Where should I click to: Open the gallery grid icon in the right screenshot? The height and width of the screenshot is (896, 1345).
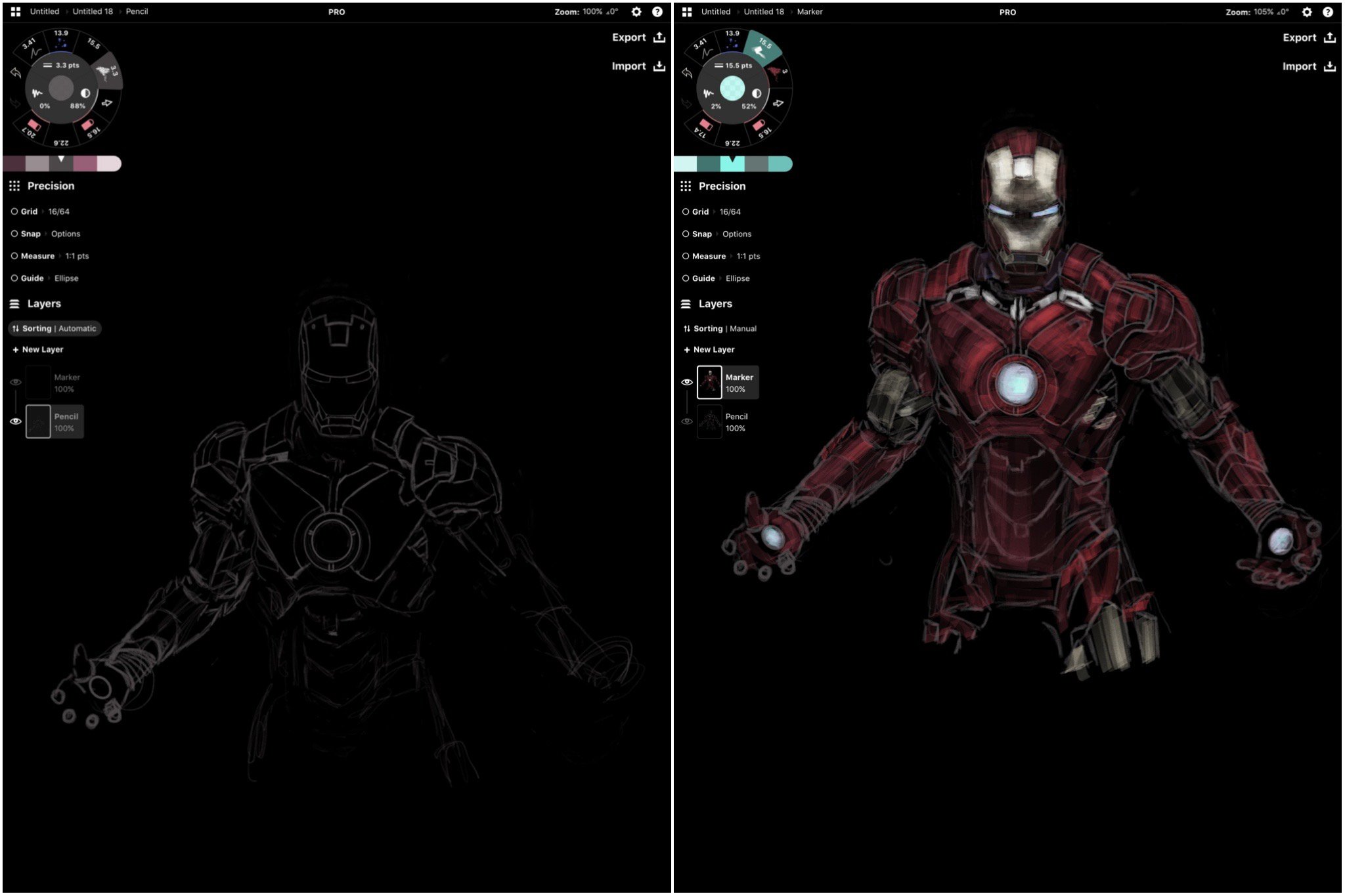687,12
